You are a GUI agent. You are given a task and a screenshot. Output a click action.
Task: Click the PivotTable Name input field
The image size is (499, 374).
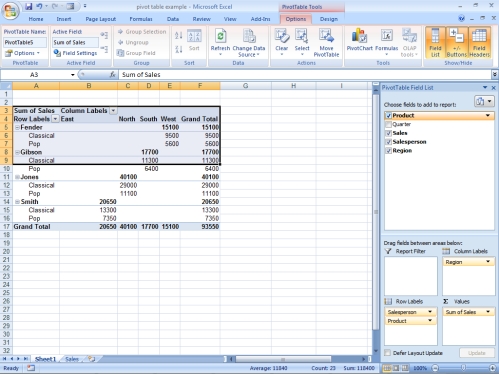[25, 42]
